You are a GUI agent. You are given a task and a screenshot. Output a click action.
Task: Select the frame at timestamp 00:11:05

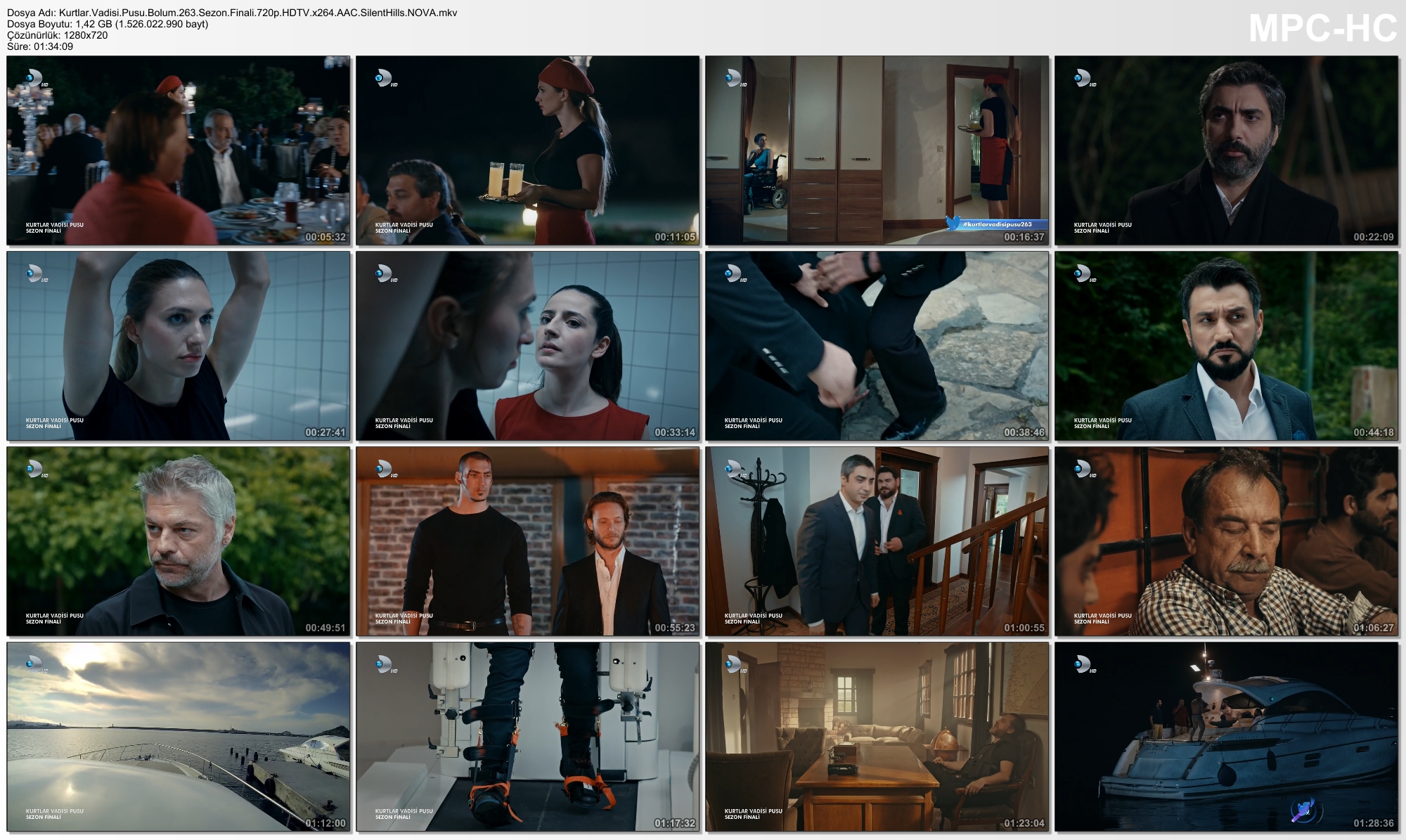[528, 150]
